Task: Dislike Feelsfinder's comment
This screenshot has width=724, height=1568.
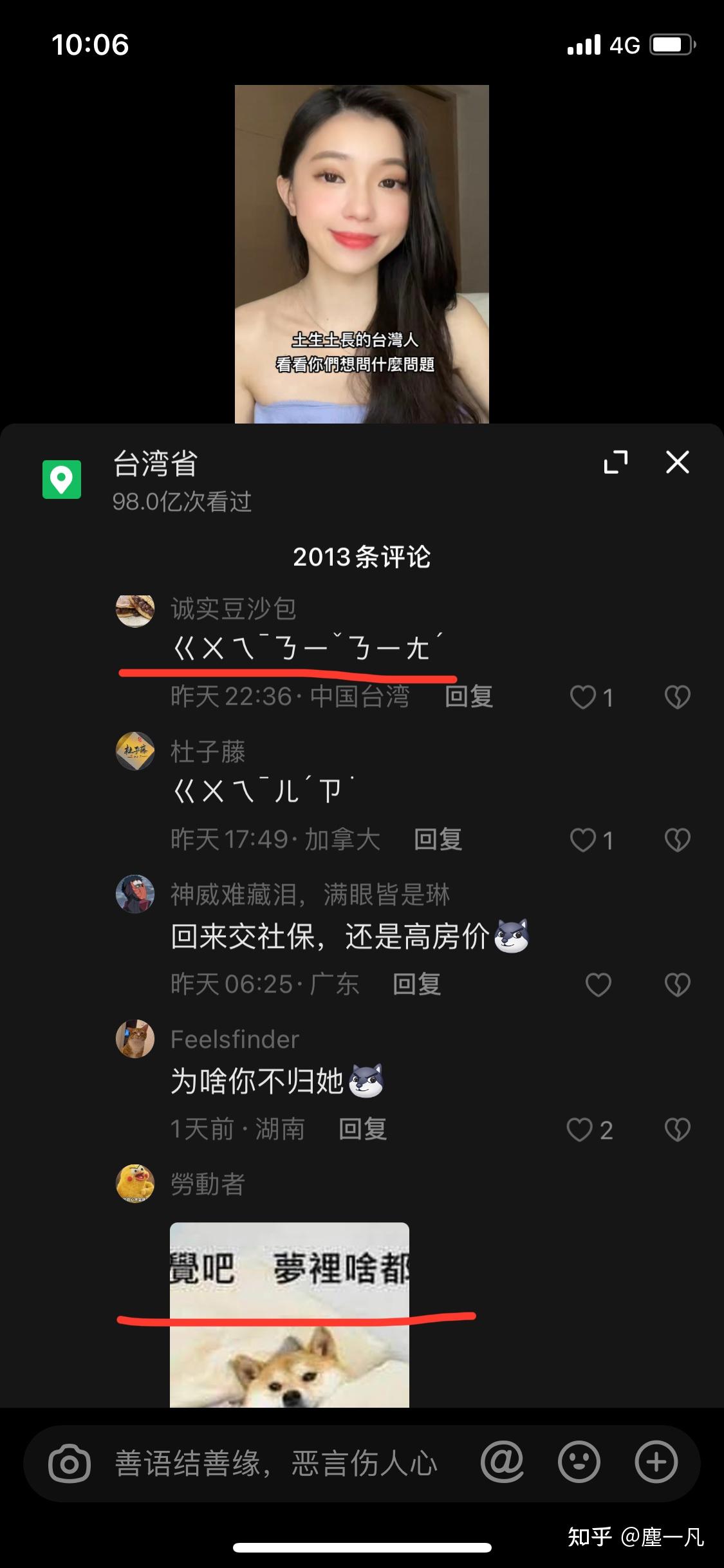Action: [677, 1130]
